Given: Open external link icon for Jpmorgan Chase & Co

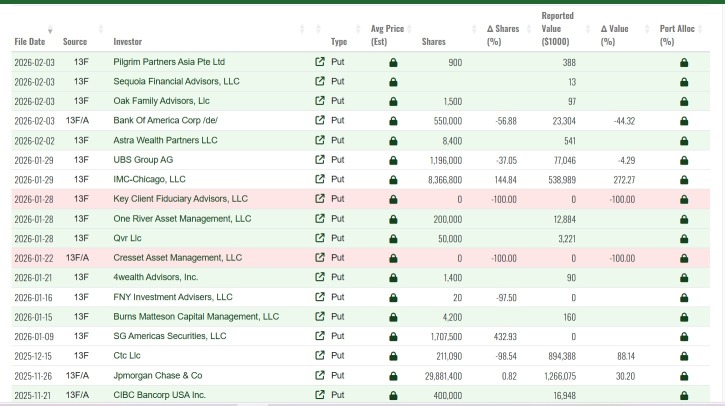Looking at the screenshot, I should tap(319, 375).
